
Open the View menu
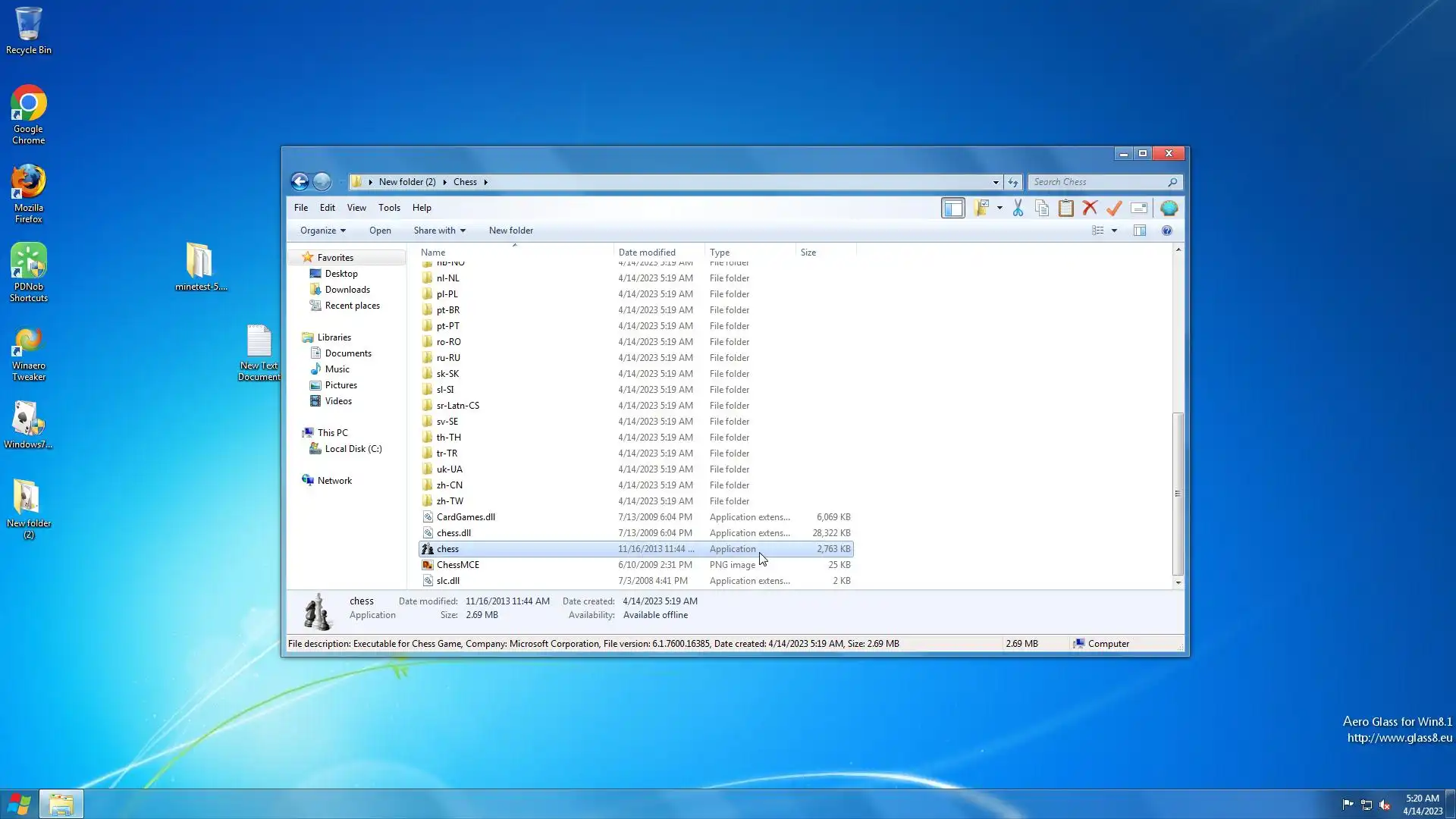click(x=356, y=208)
